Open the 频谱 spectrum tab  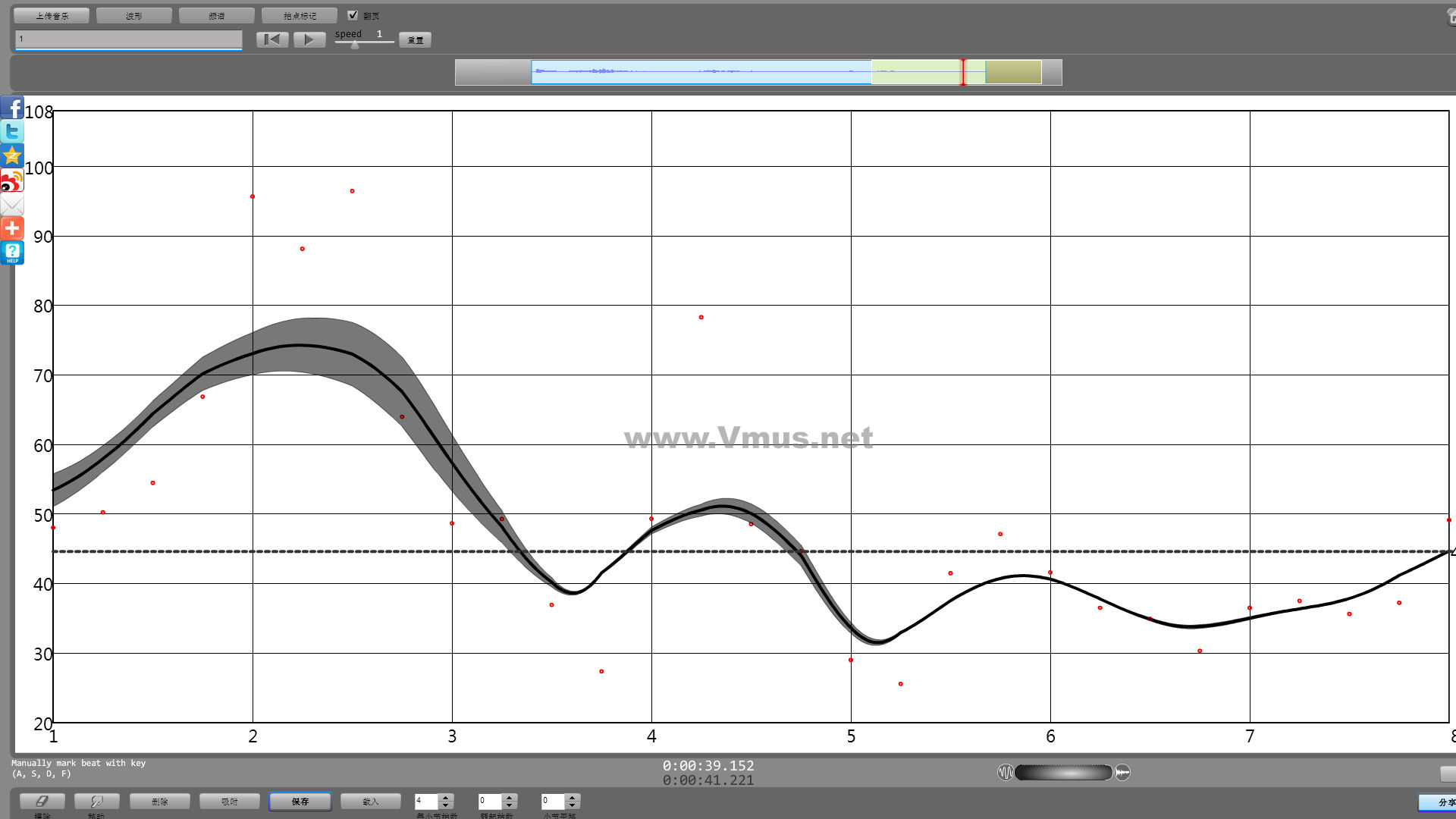tap(217, 16)
